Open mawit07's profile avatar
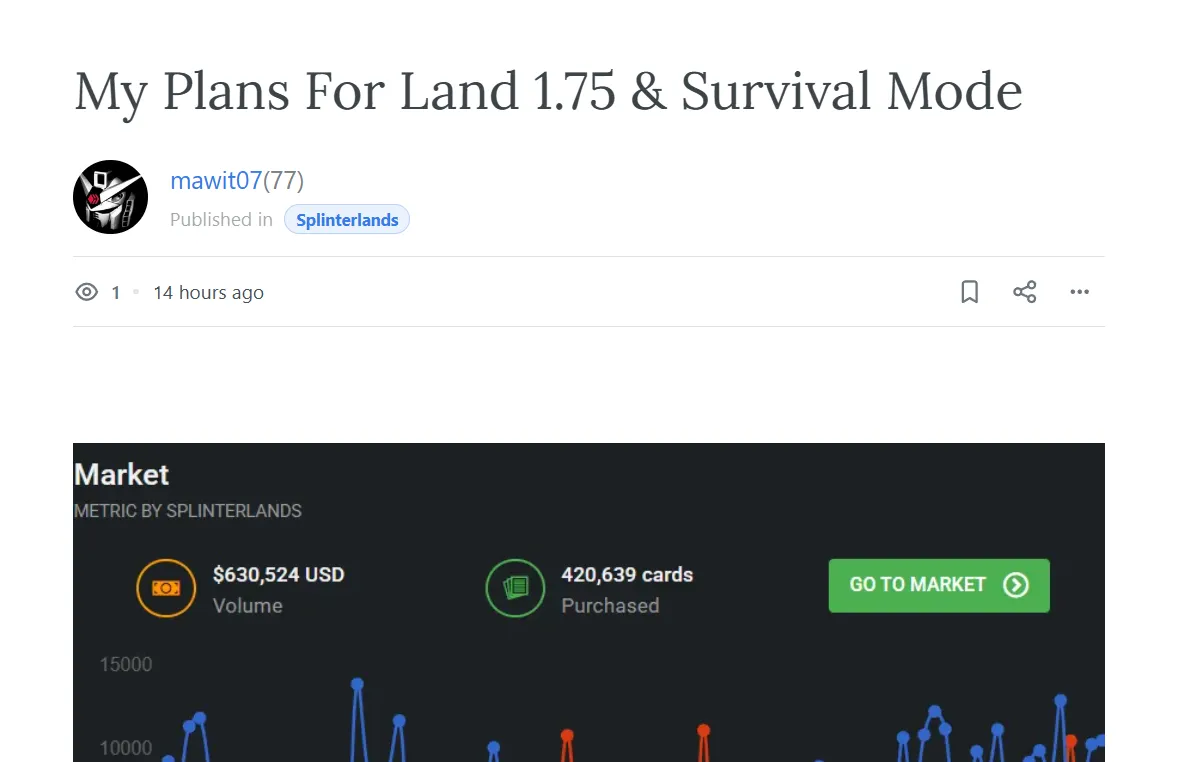This screenshot has width=1182, height=762. pyautogui.click(x=111, y=197)
